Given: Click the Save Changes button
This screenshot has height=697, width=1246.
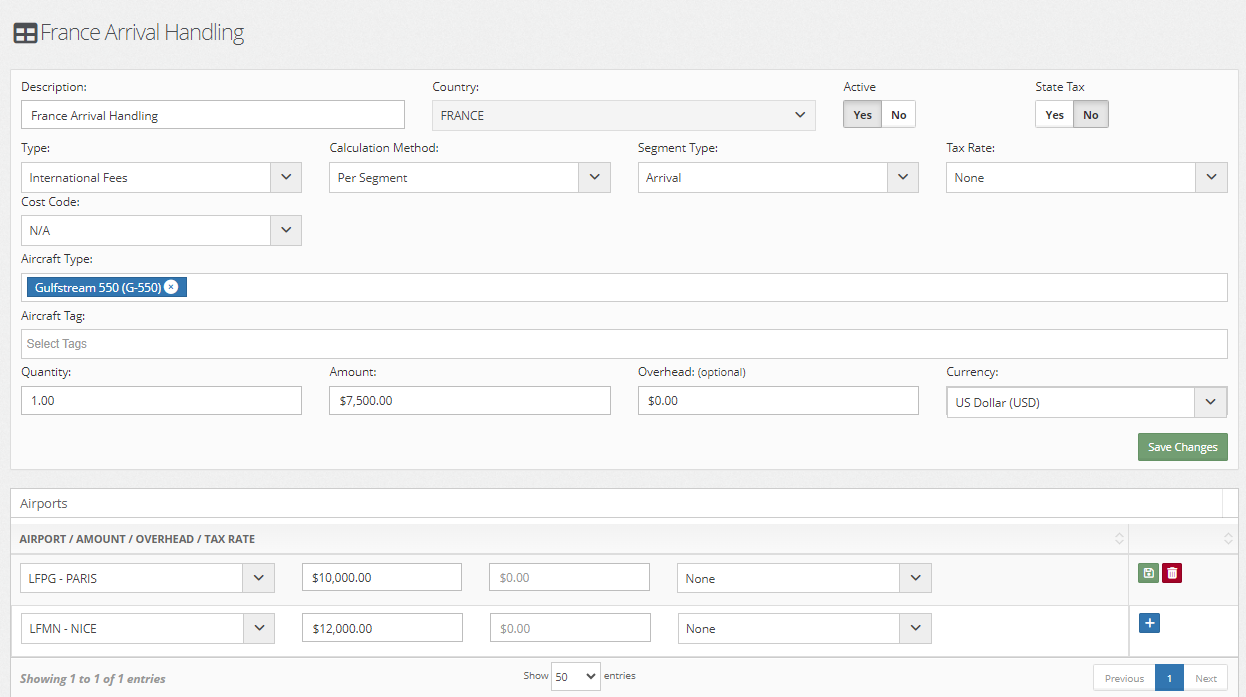Looking at the screenshot, I should pos(1183,447).
